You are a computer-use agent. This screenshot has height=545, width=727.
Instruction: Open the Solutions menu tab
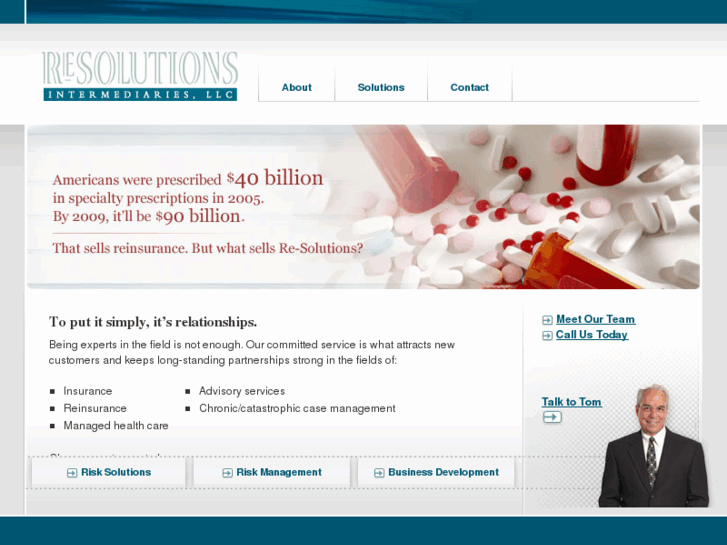pos(381,87)
